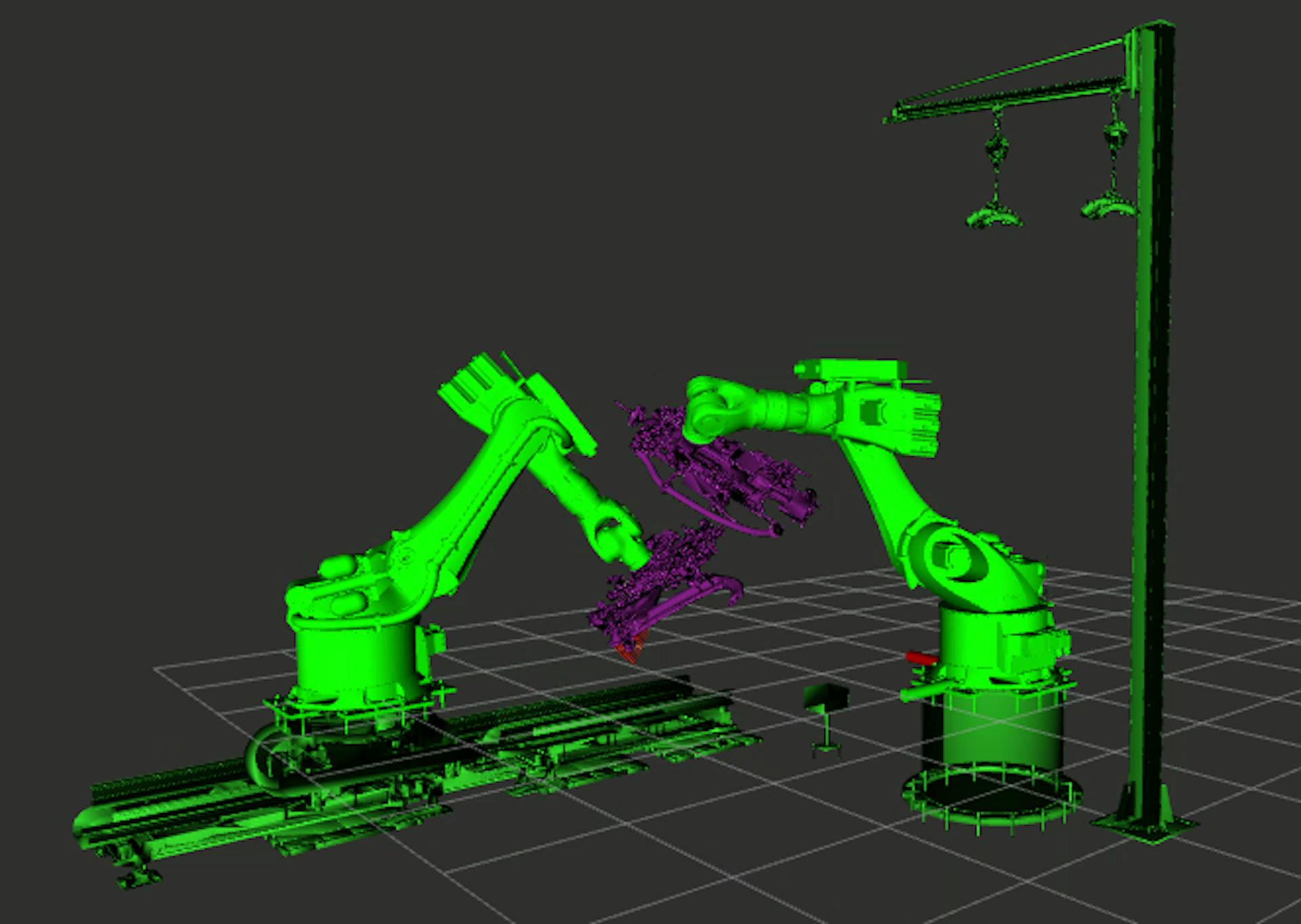Select the small dark box on the stand
1301x924 pixels.
(x=825, y=696)
